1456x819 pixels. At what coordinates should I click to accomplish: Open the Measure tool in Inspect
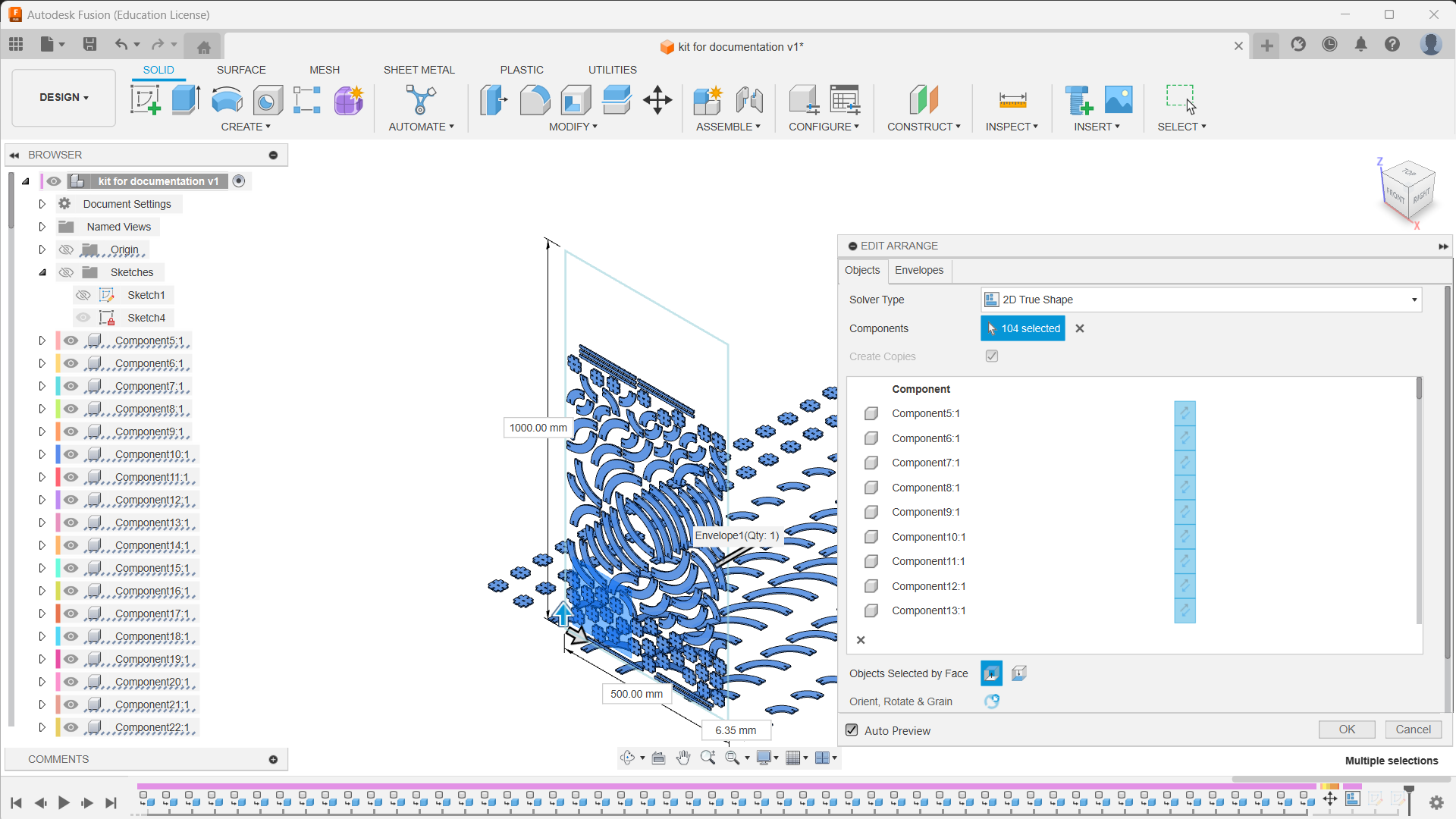tap(1012, 99)
